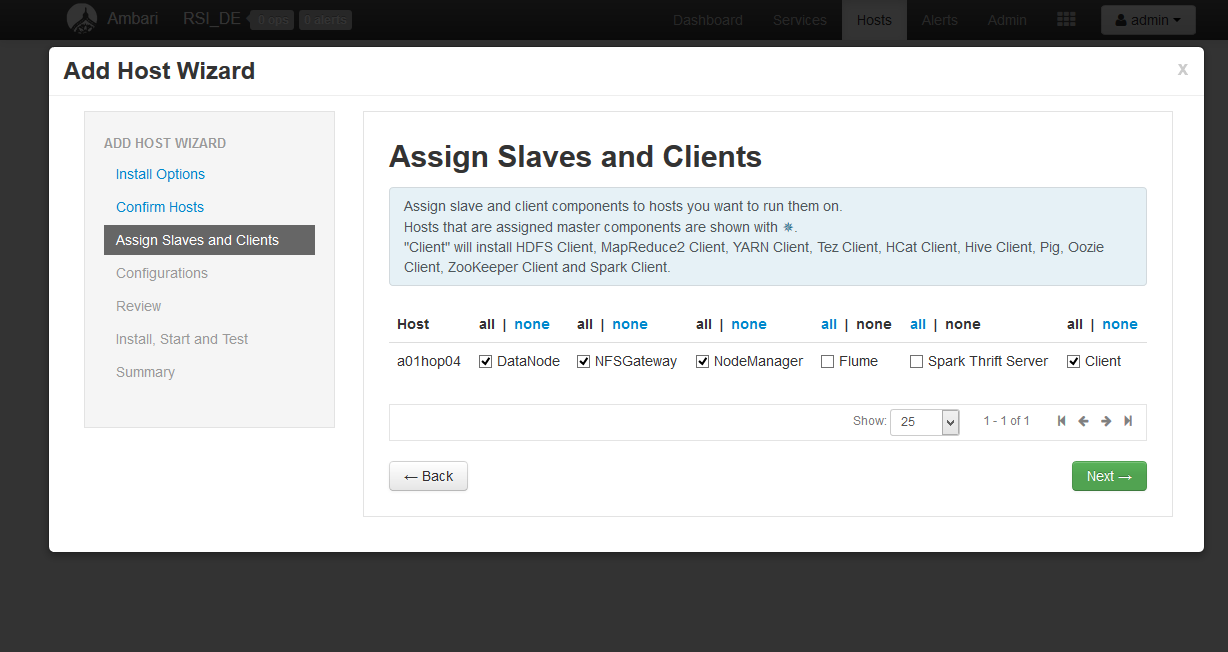Click the next-page arrow icon
Image resolution: width=1228 pixels, height=652 pixels.
[x=1106, y=421]
